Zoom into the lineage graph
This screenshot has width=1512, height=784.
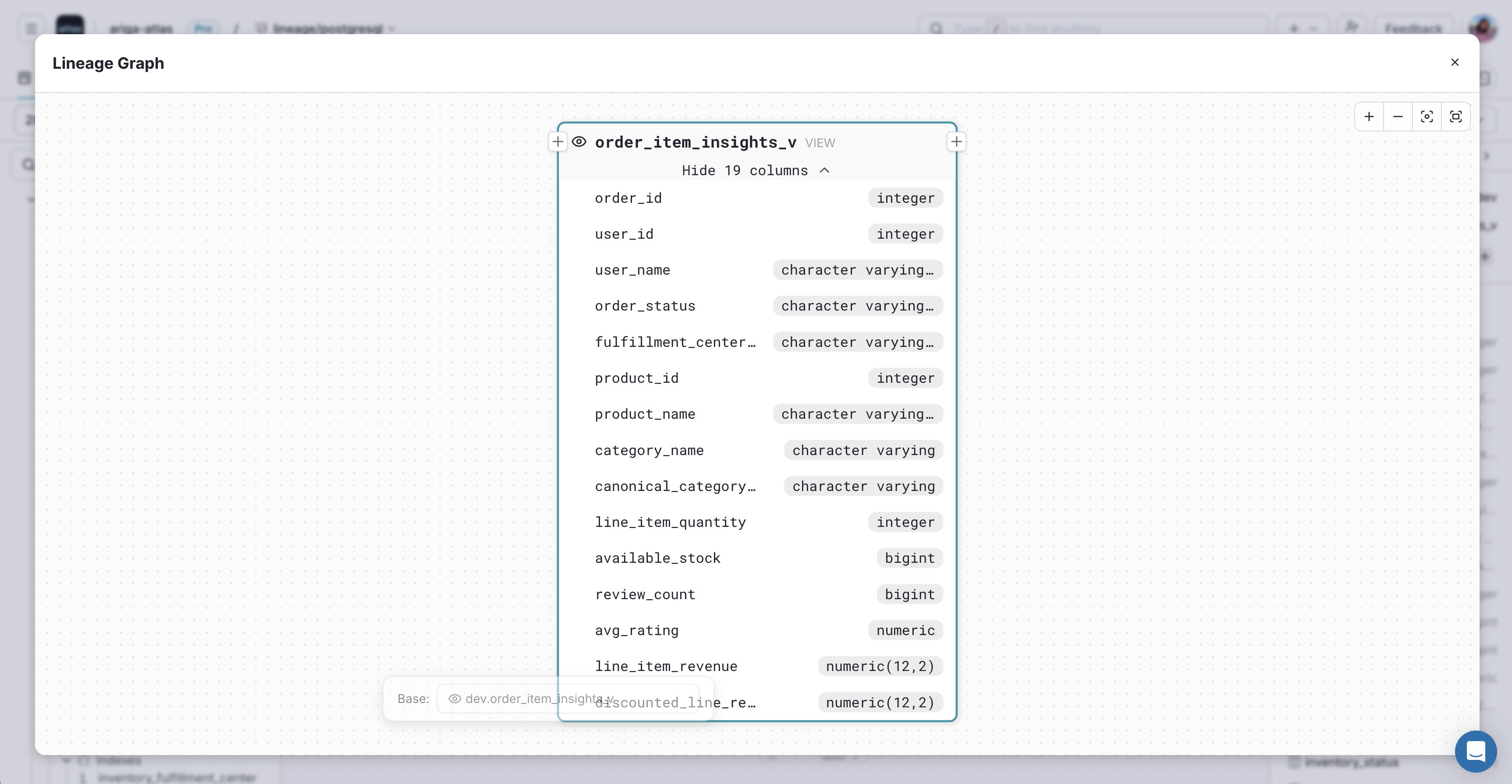tap(1369, 116)
